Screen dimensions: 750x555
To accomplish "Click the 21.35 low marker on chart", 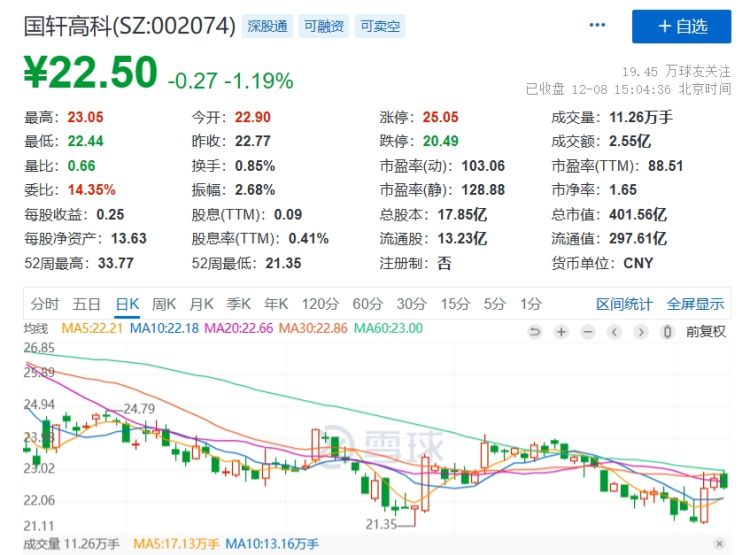I will click(381, 524).
